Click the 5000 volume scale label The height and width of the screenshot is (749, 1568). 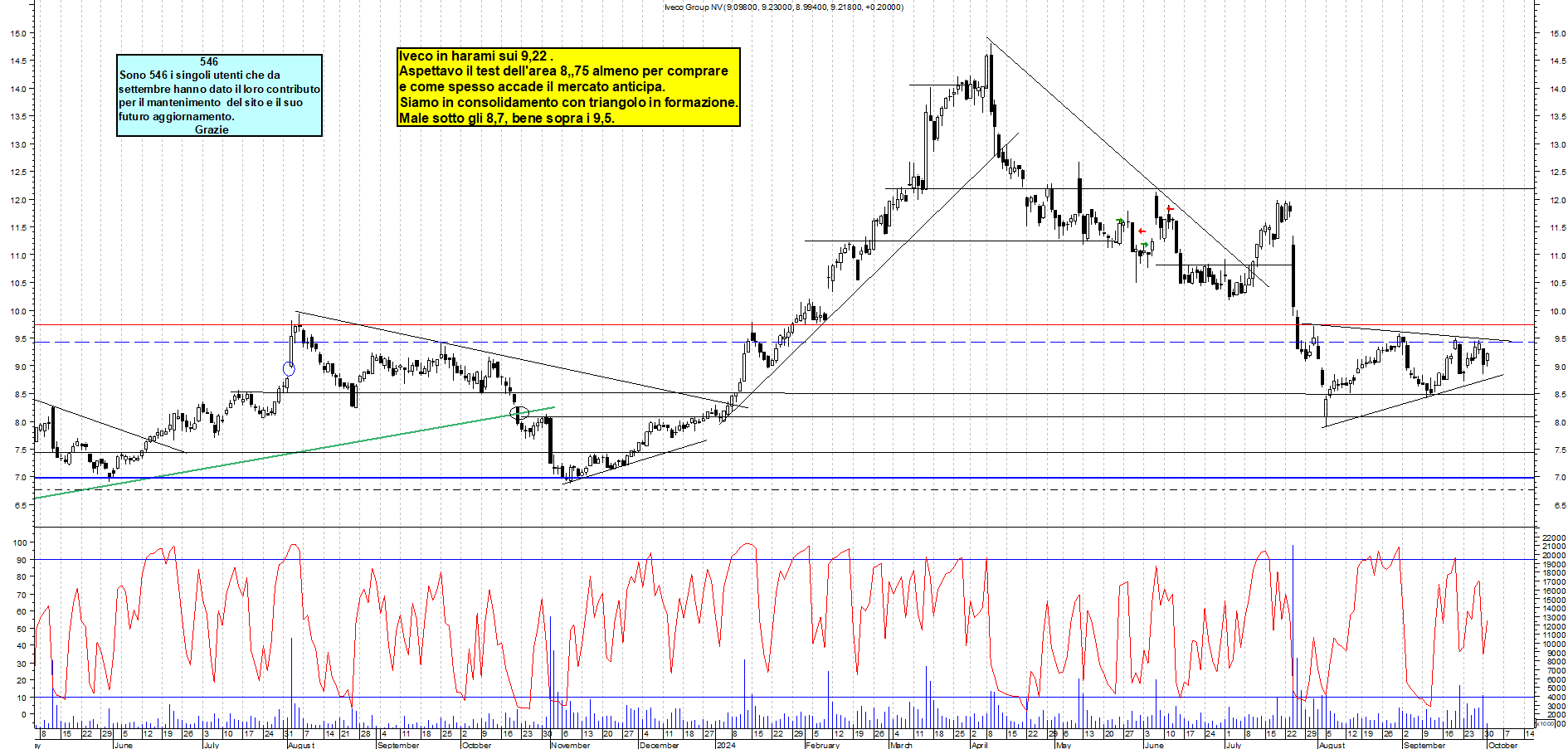point(1556,688)
